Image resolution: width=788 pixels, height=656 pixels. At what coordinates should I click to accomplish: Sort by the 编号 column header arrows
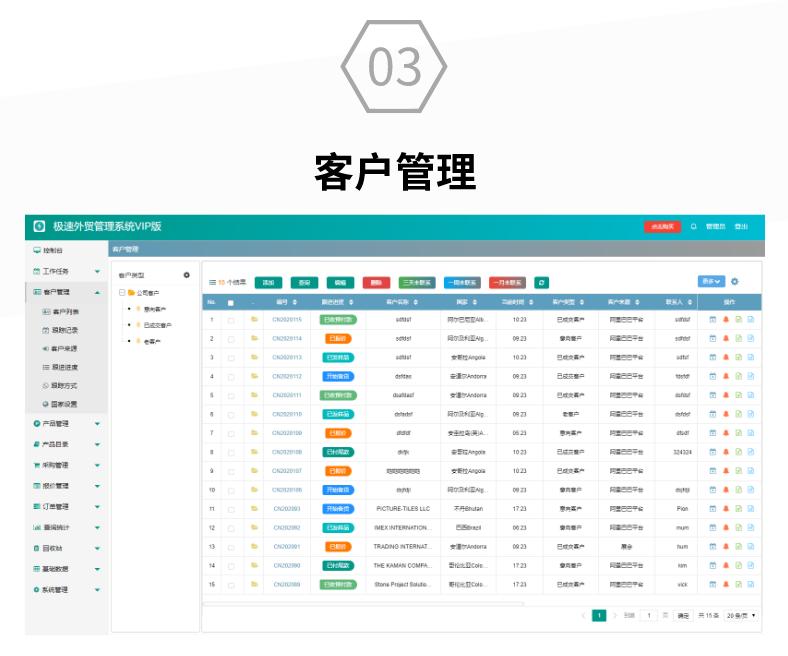tap(295, 302)
